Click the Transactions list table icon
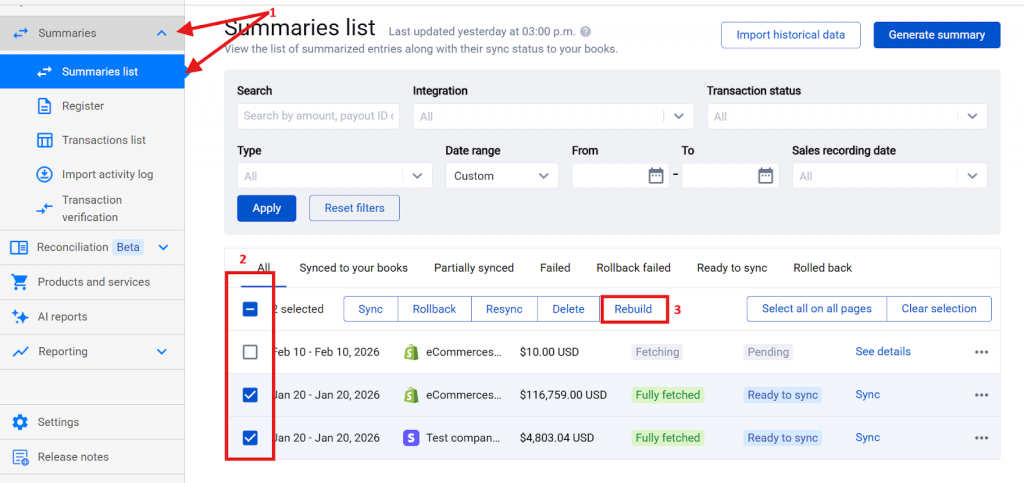 point(44,140)
